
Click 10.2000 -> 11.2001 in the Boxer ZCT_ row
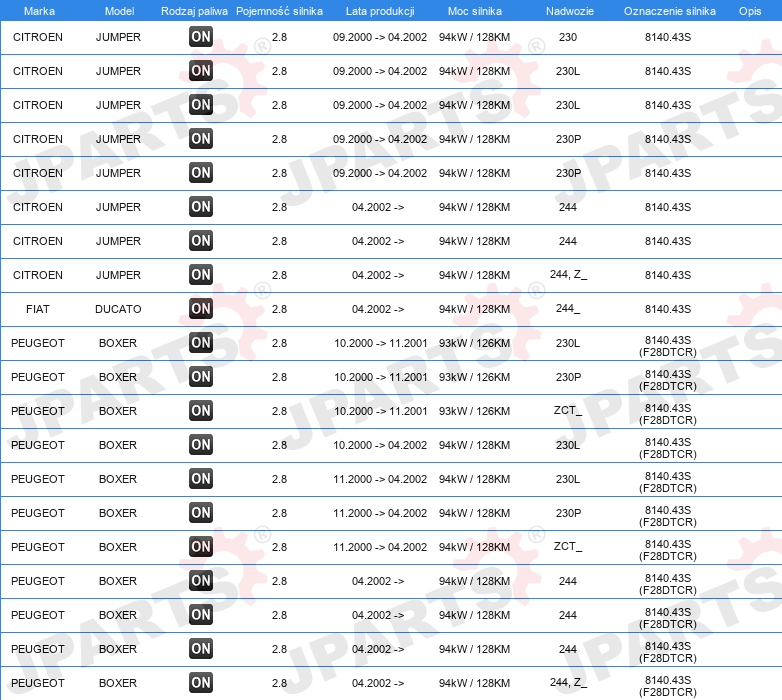[381, 411]
